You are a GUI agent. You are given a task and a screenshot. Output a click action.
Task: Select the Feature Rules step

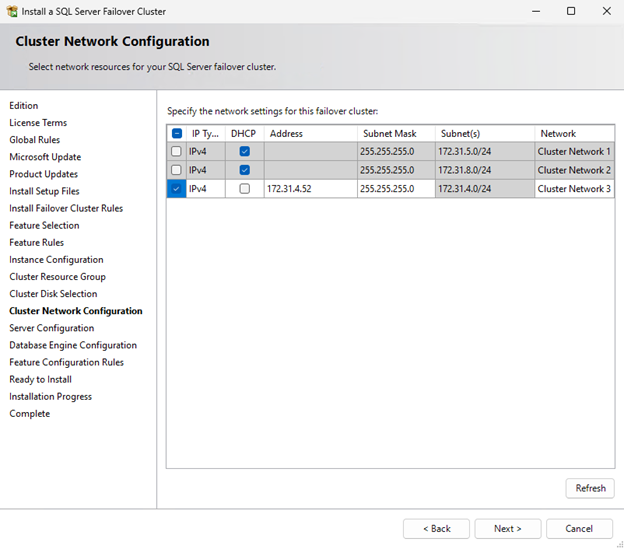coord(37,242)
